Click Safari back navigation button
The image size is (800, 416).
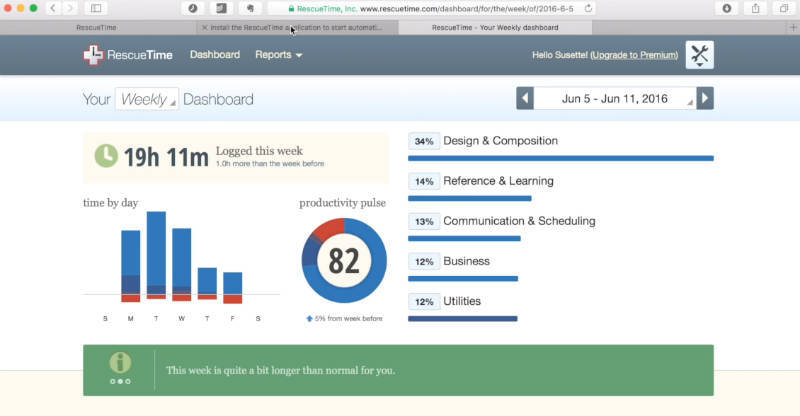tap(53, 8)
